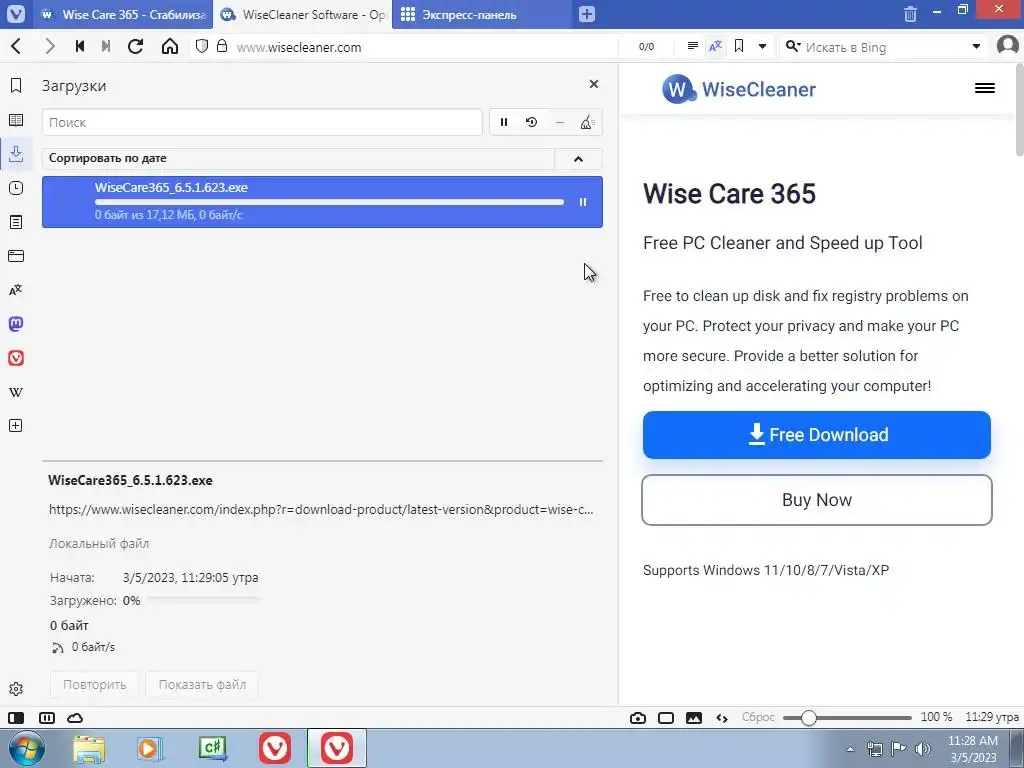Open closed tabs trash can
Screen dimensions: 1024x768
click(x=910, y=14)
